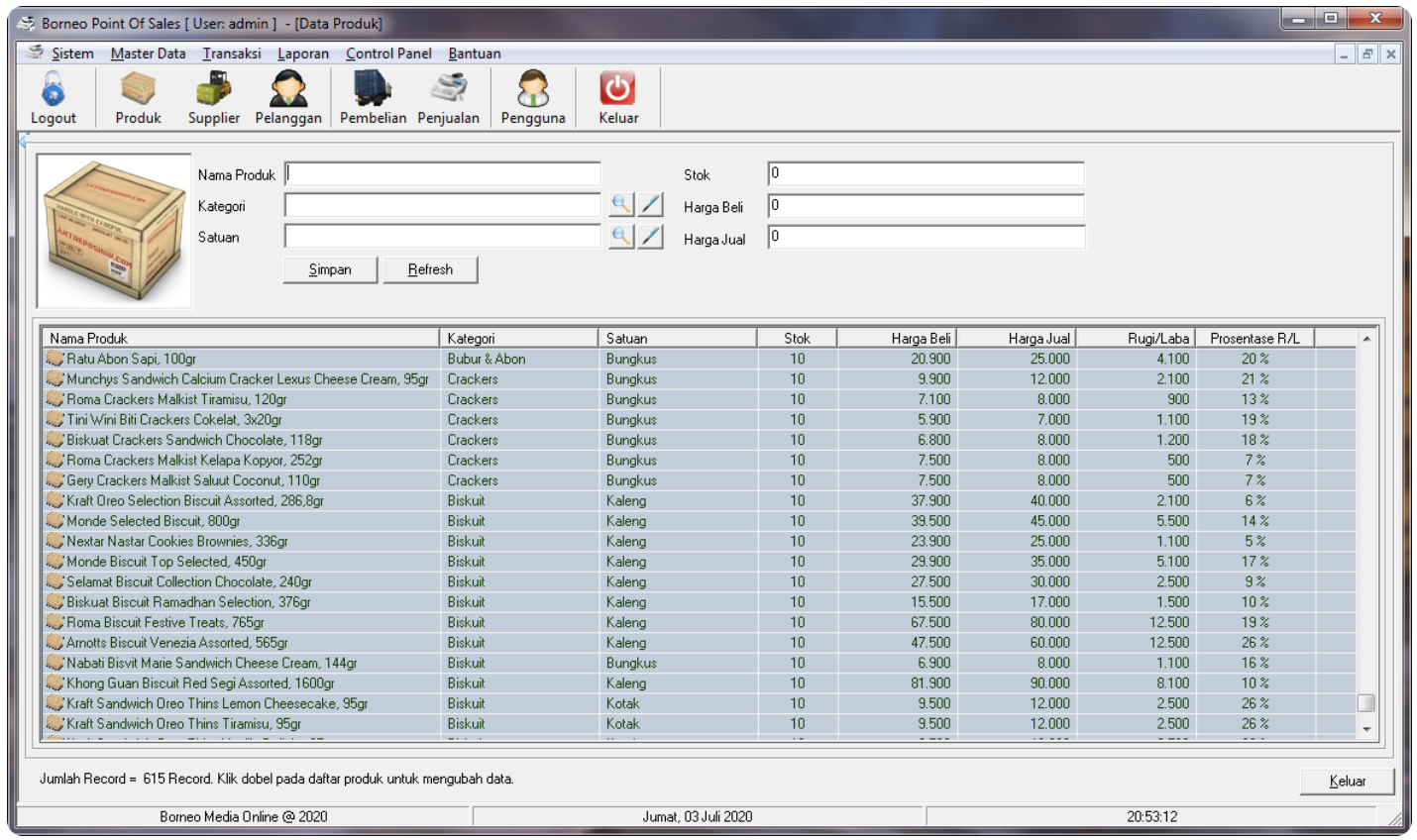Open the Pengguna user icon

coord(533,89)
